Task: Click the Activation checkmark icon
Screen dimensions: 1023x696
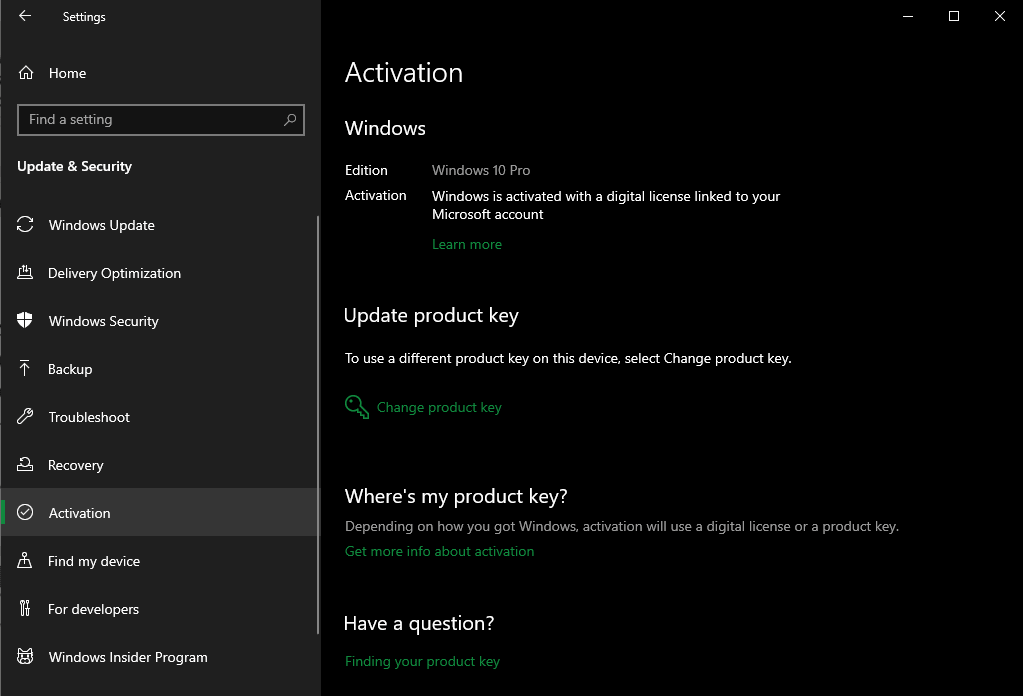Action: click(25, 513)
